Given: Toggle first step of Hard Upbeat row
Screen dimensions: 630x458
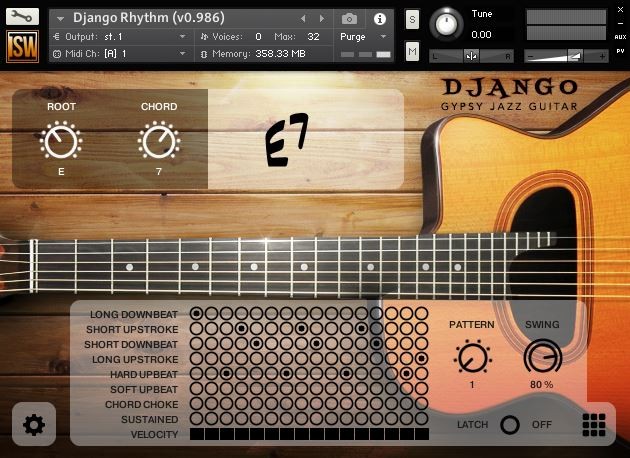Looking at the screenshot, I should (196, 374).
